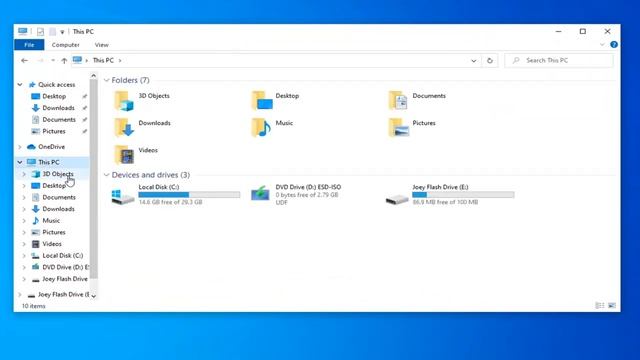This screenshot has width=640, height=360.
Task: Expand 3D Objects node in tree
Action: (24, 174)
